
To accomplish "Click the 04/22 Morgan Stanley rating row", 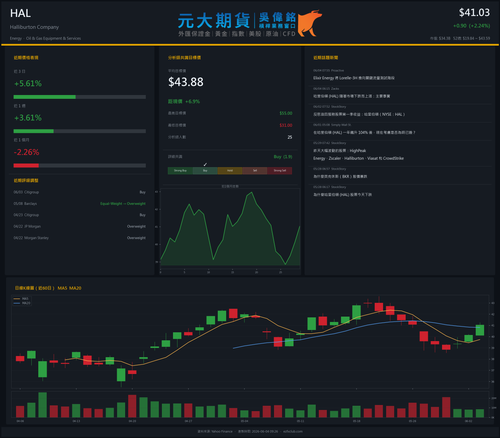I will [79, 238].
